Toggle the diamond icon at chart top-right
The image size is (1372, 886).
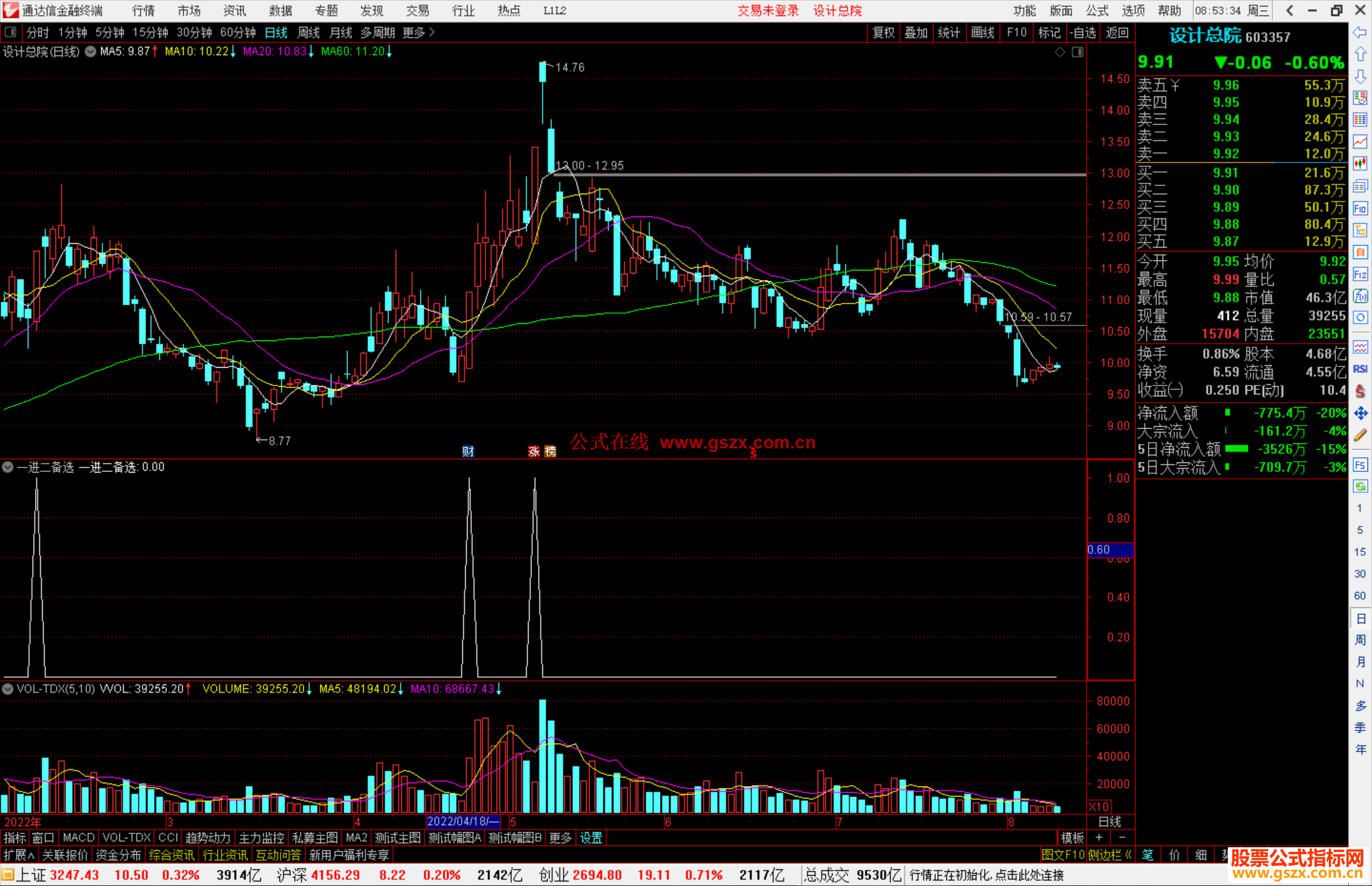point(1059,52)
